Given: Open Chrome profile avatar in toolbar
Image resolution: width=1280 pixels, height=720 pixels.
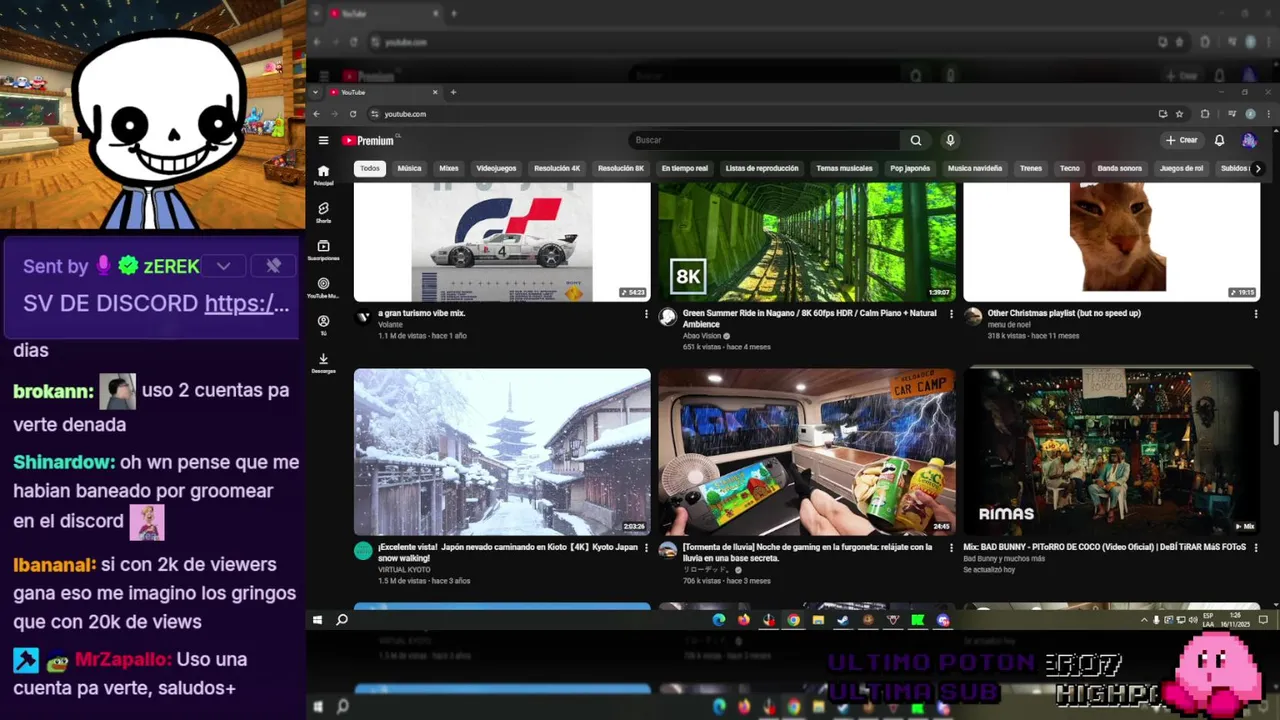Looking at the screenshot, I should (x=1250, y=114).
